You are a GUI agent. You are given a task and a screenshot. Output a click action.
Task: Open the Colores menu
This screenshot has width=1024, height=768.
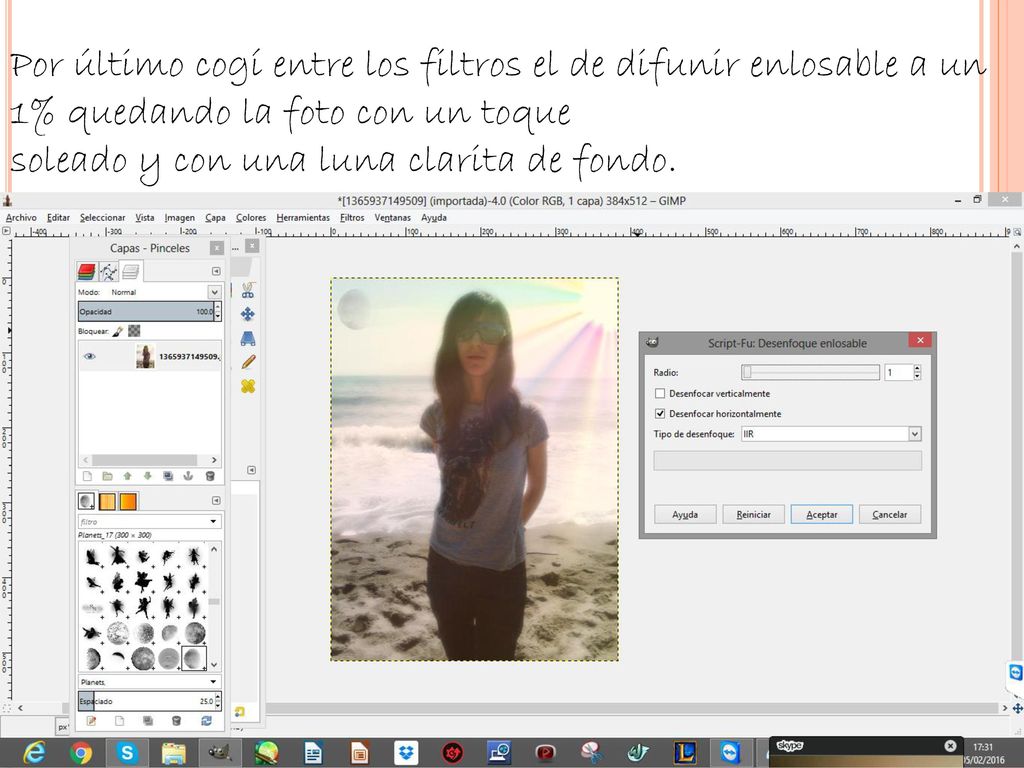pos(251,217)
